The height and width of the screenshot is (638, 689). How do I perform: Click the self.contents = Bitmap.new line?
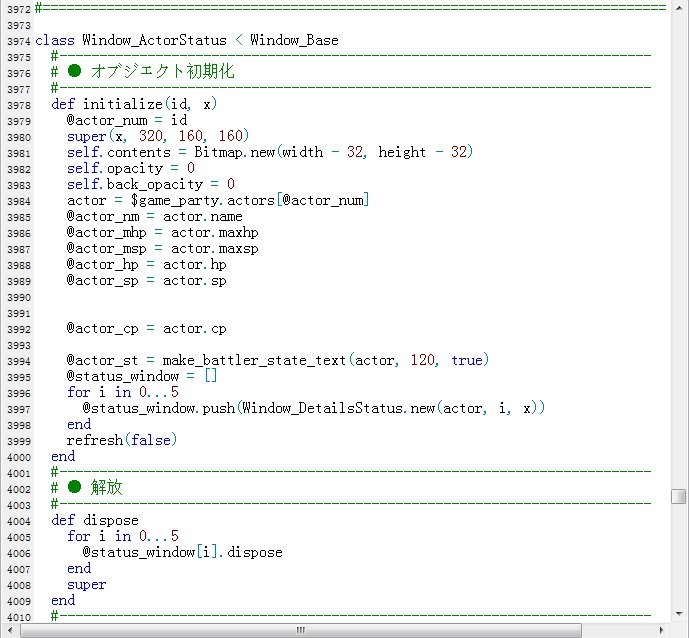pyautogui.click(x=270, y=152)
